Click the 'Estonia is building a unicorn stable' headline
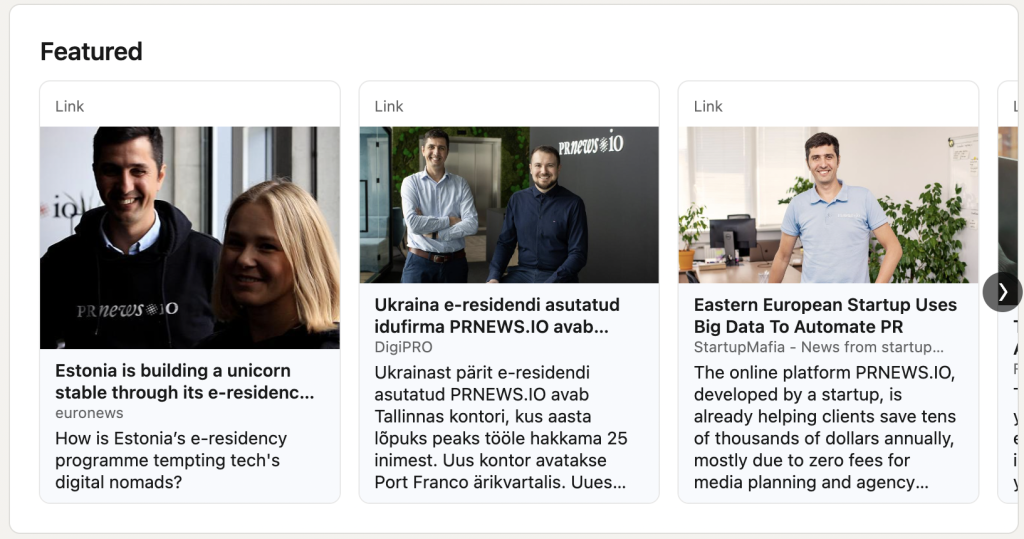Image resolution: width=1024 pixels, height=539 pixels. click(185, 382)
